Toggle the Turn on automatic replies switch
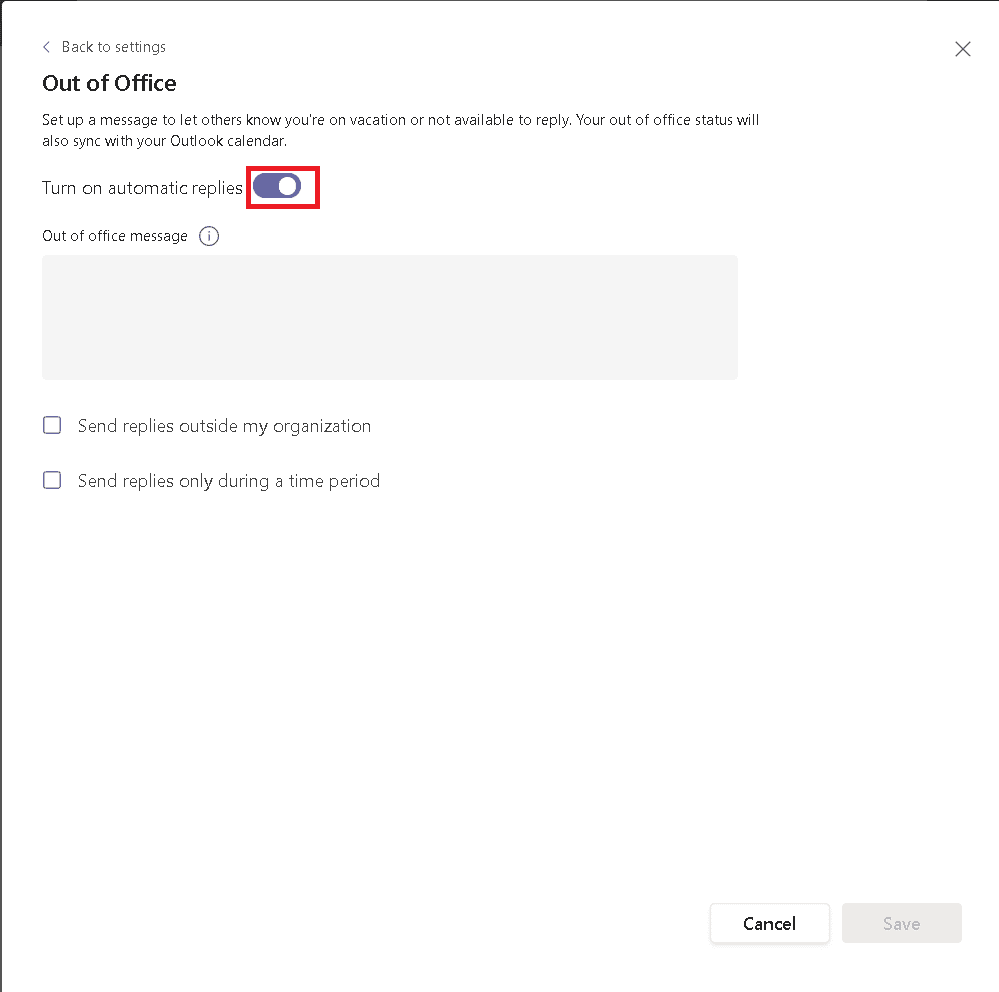The image size is (999, 992). 277,186
